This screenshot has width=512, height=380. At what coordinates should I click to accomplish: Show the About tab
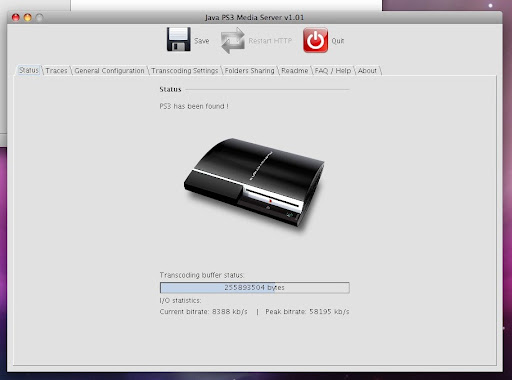click(x=367, y=71)
